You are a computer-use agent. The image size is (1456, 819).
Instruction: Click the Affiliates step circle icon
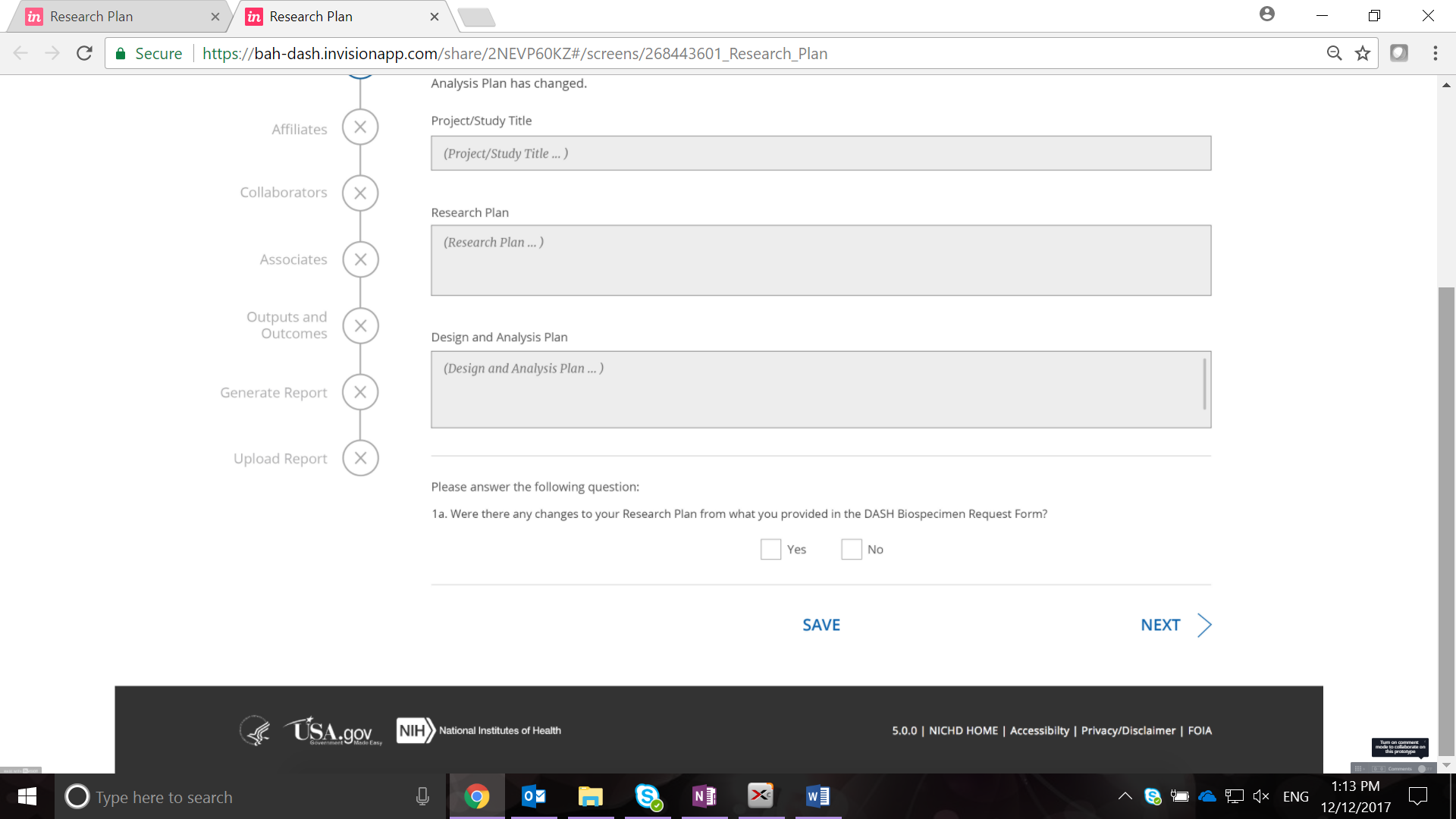click(360, 127)
